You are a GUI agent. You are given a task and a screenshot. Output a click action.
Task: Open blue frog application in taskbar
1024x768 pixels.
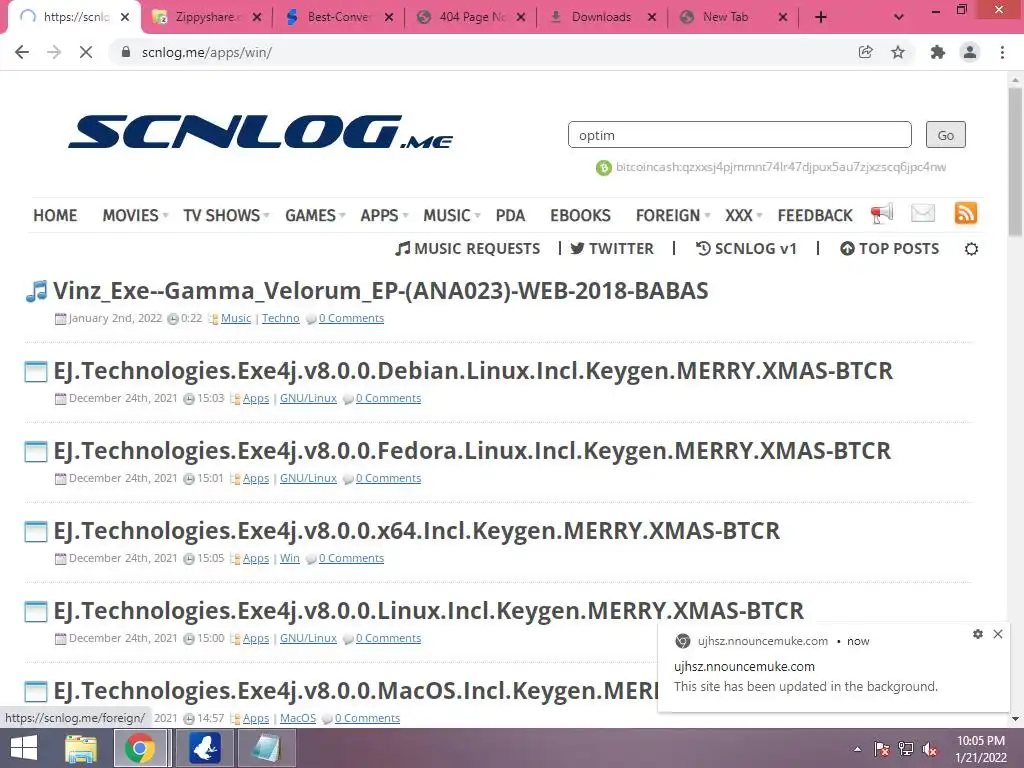[205, 748]
